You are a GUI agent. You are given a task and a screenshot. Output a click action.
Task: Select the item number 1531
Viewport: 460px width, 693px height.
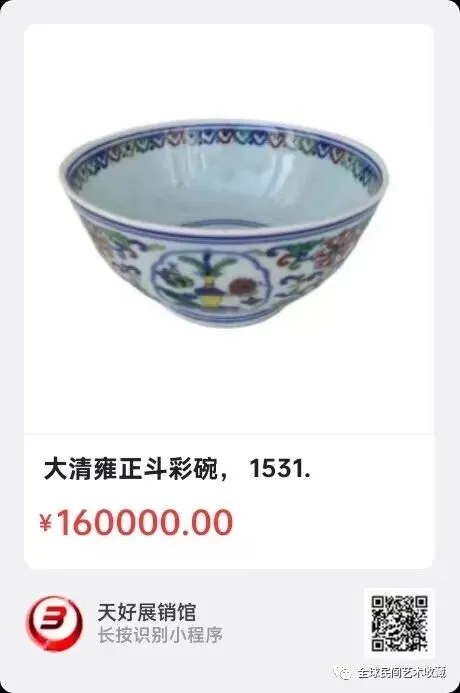[x=280, y=469]
